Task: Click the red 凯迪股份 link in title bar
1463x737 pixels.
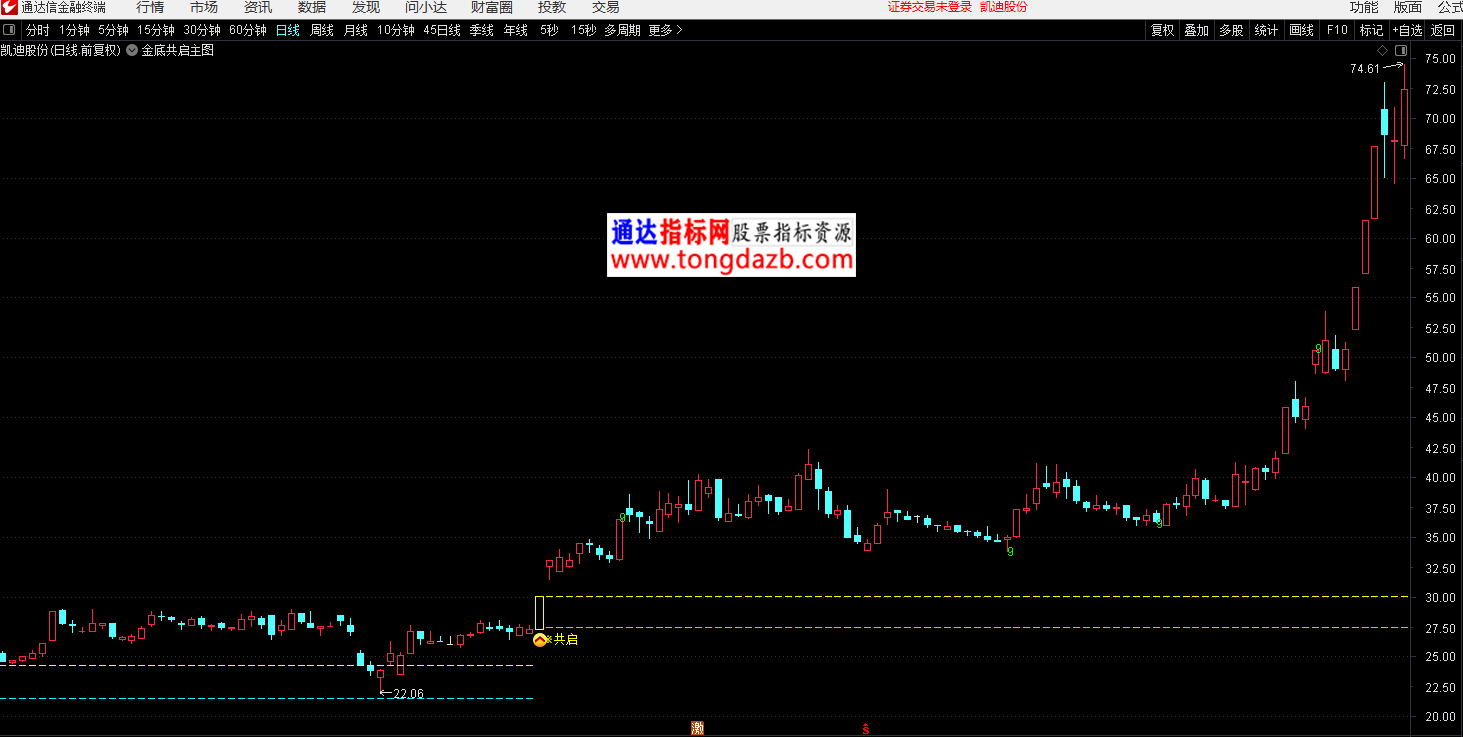Action: (1004, 7)
